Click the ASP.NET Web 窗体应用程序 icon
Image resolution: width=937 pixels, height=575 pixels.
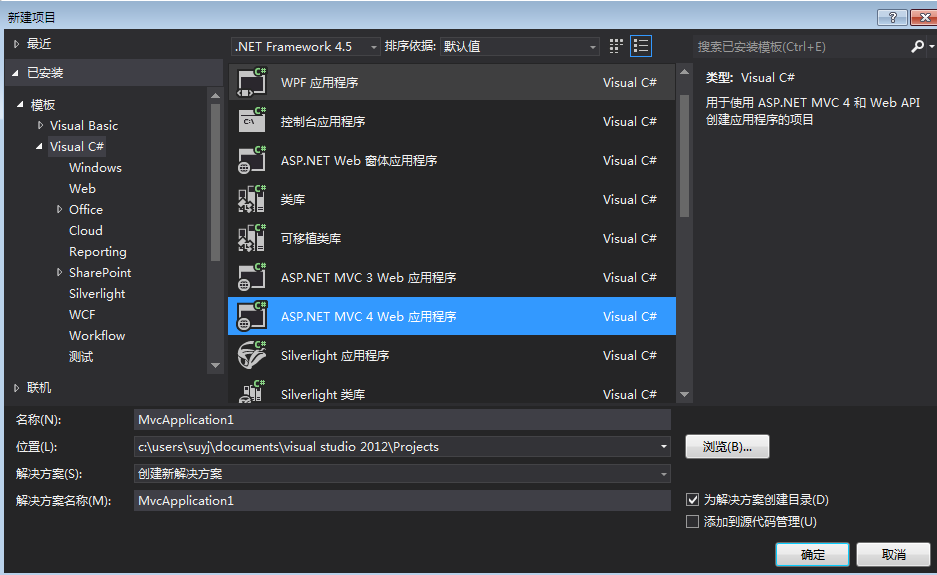point(252,160)
